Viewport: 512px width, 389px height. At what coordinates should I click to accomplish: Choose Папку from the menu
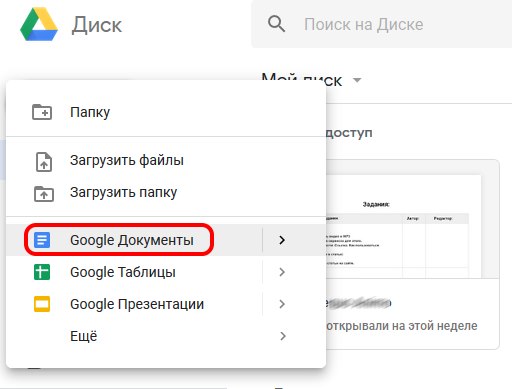tap(166, 112)
